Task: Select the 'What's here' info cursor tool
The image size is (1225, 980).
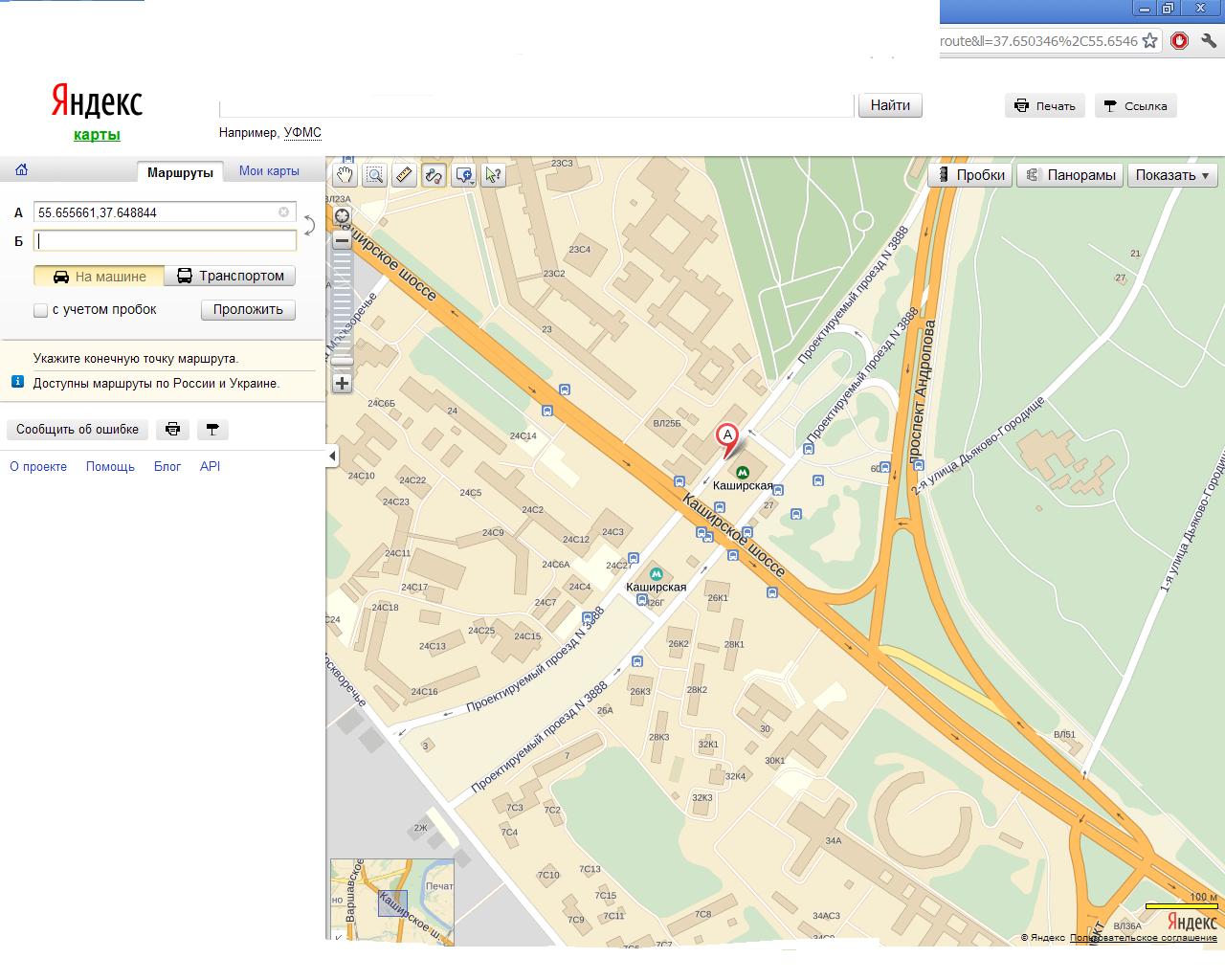Action: coord(493,175)
